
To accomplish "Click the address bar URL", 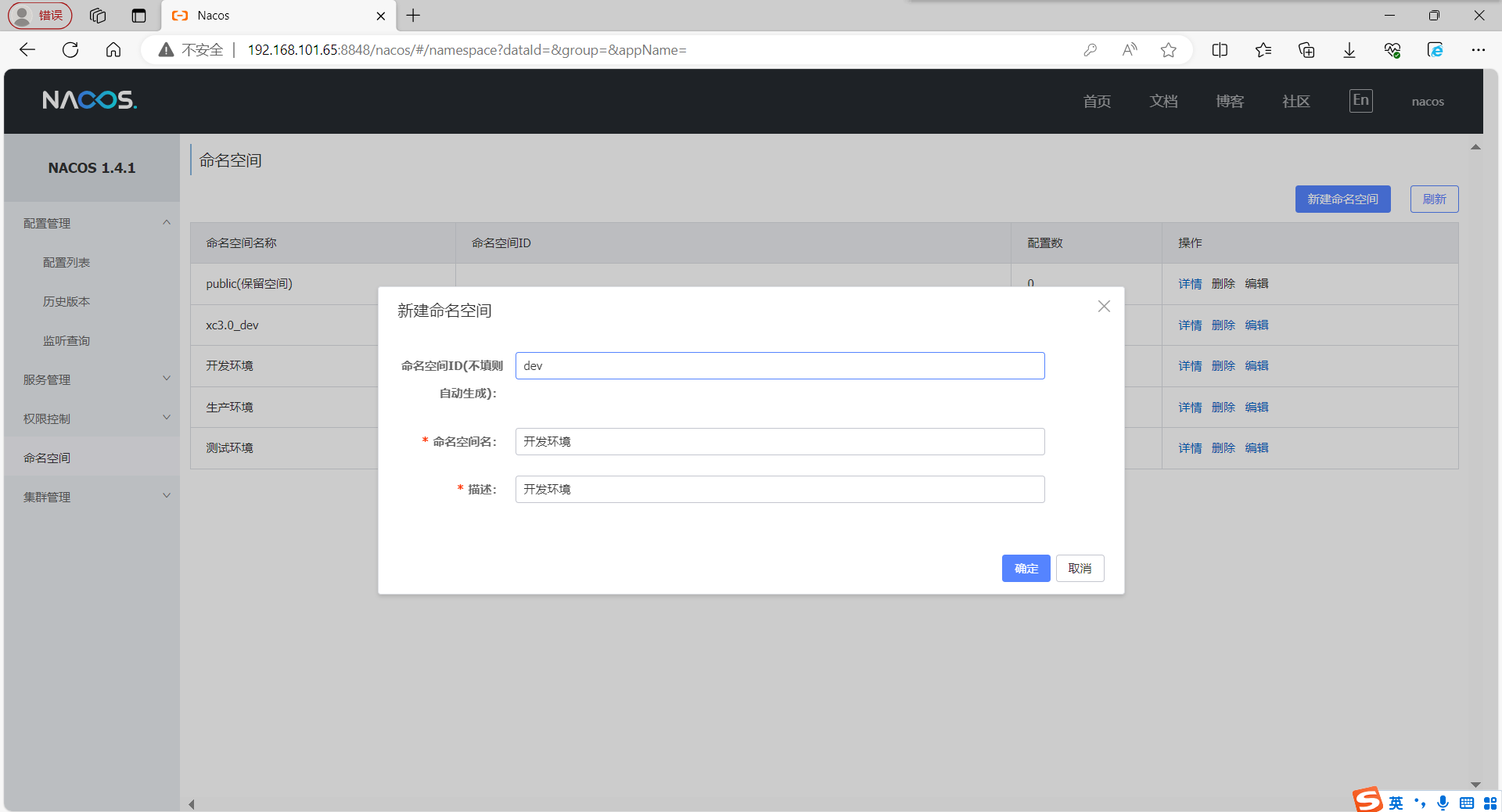I will [x=467, y=50].
